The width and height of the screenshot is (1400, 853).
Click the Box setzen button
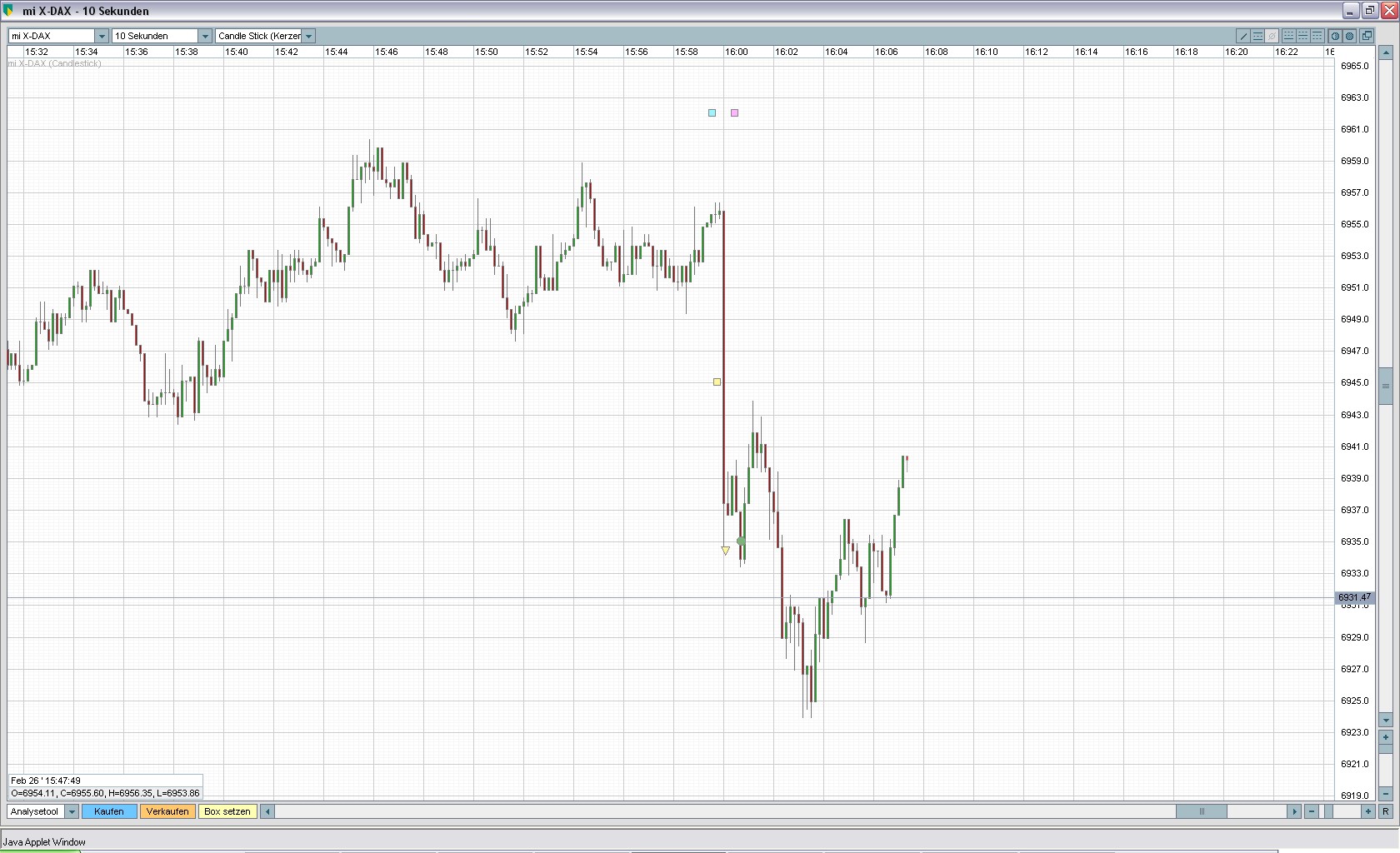[x=227, y=811]
